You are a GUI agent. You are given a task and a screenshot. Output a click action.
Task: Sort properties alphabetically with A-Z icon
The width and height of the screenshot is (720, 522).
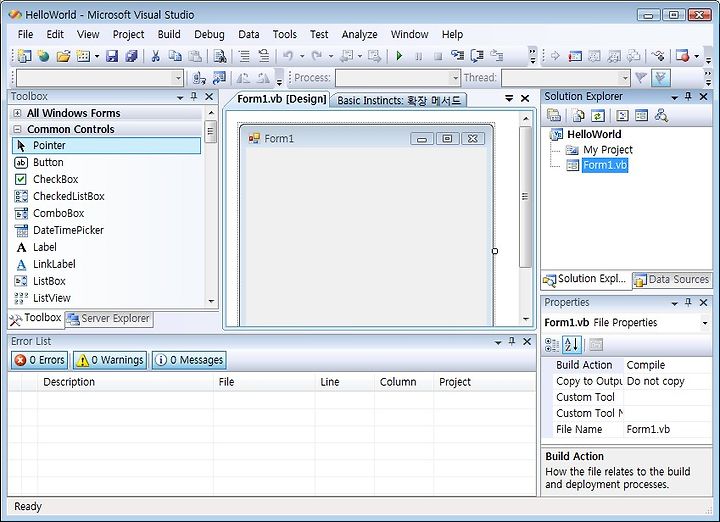572,344
